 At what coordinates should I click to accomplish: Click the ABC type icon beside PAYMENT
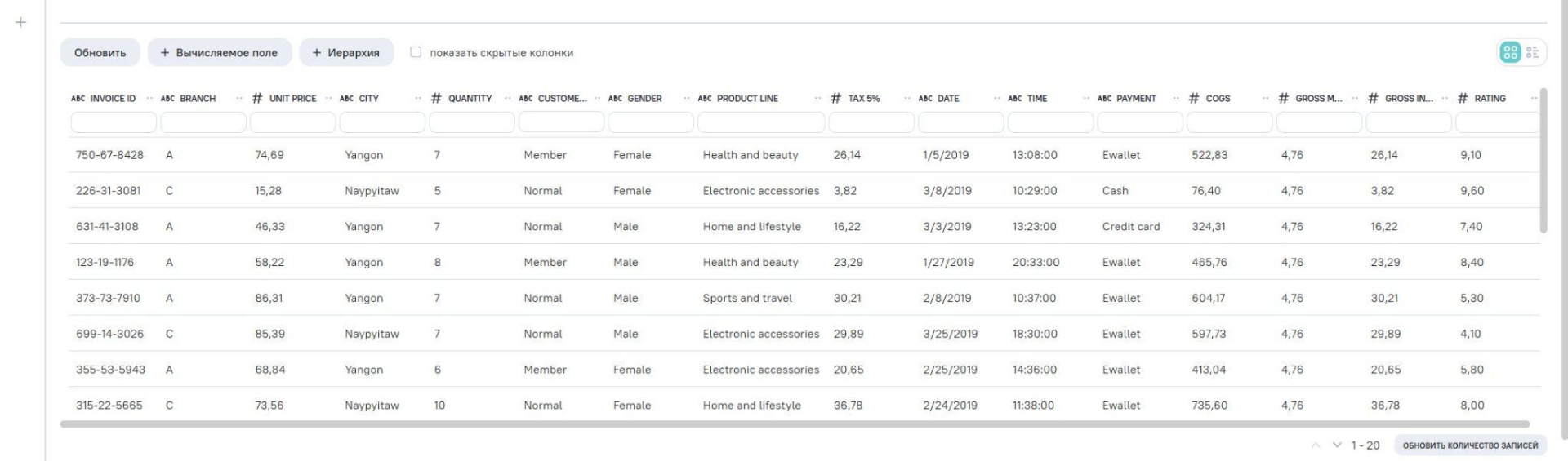click(x=1105, y=99)
